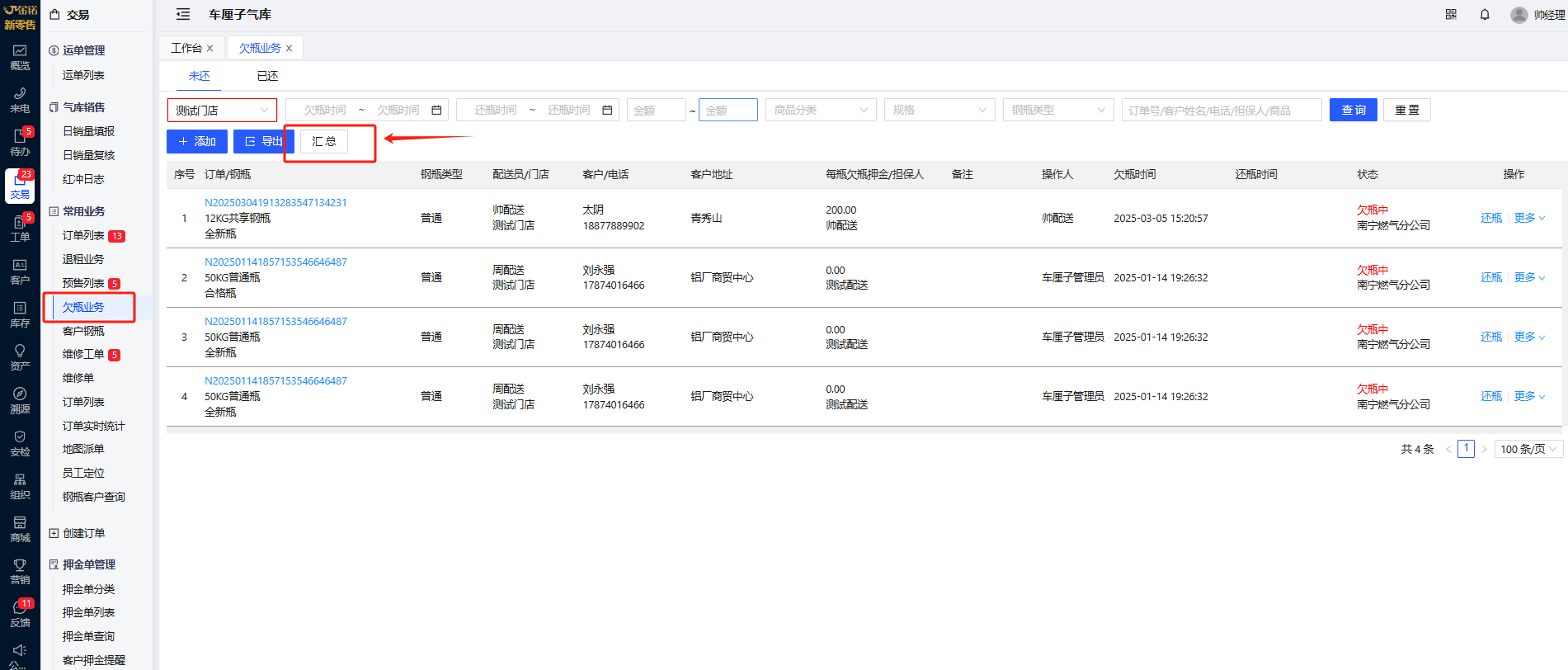The image size is (1568, 670).
Task: Click the 还瓶时间 start date field
Action: click(496, 110)
